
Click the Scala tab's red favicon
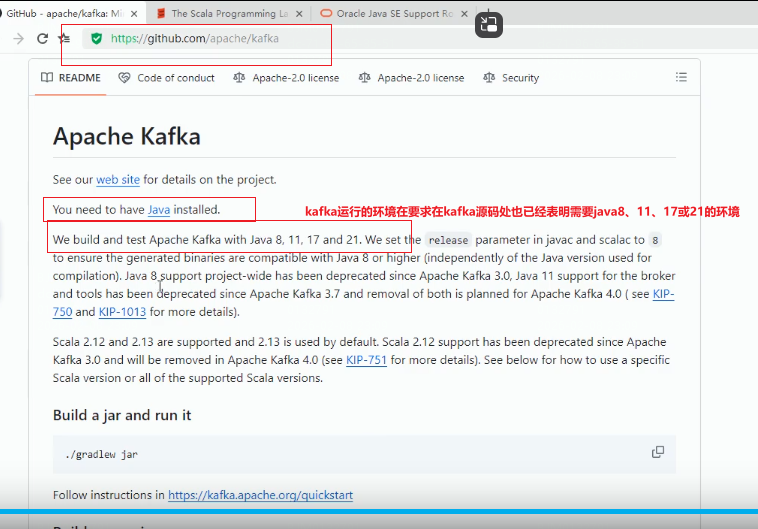[x=161, y=14]
